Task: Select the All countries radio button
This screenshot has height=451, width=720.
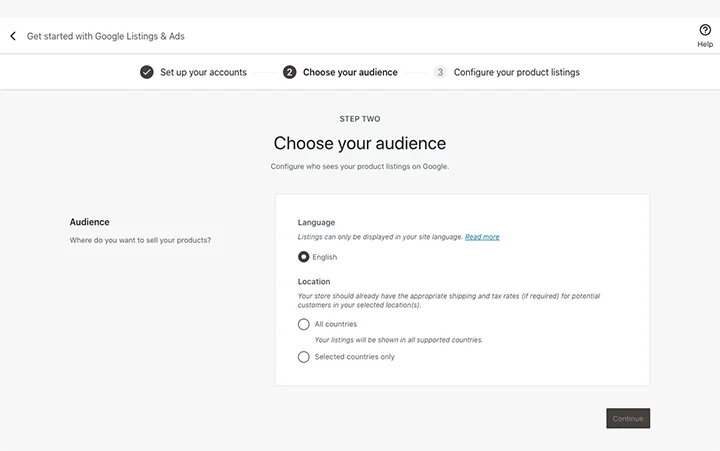Action: coord(304,324)
